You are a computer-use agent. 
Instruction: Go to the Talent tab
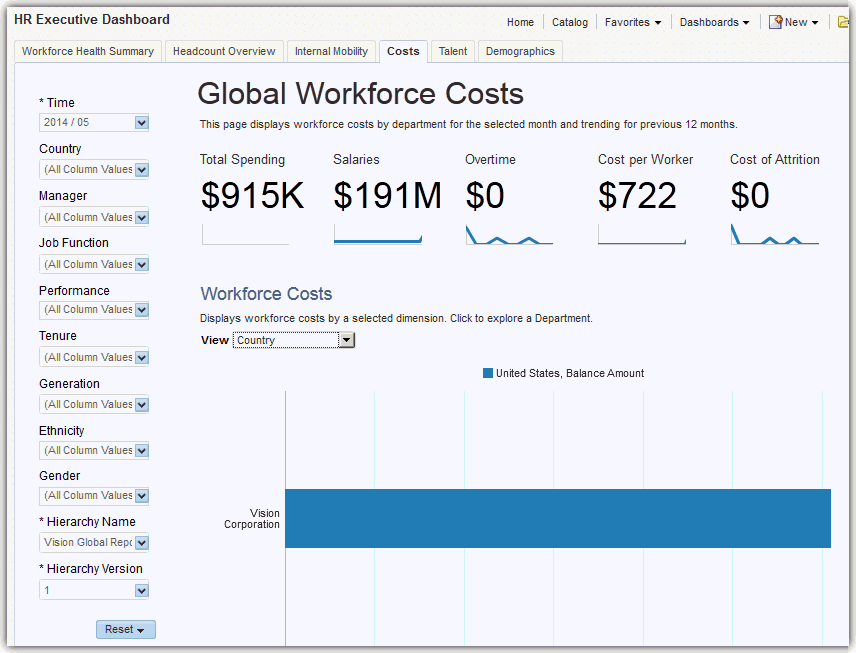click(x=453, y=51)
